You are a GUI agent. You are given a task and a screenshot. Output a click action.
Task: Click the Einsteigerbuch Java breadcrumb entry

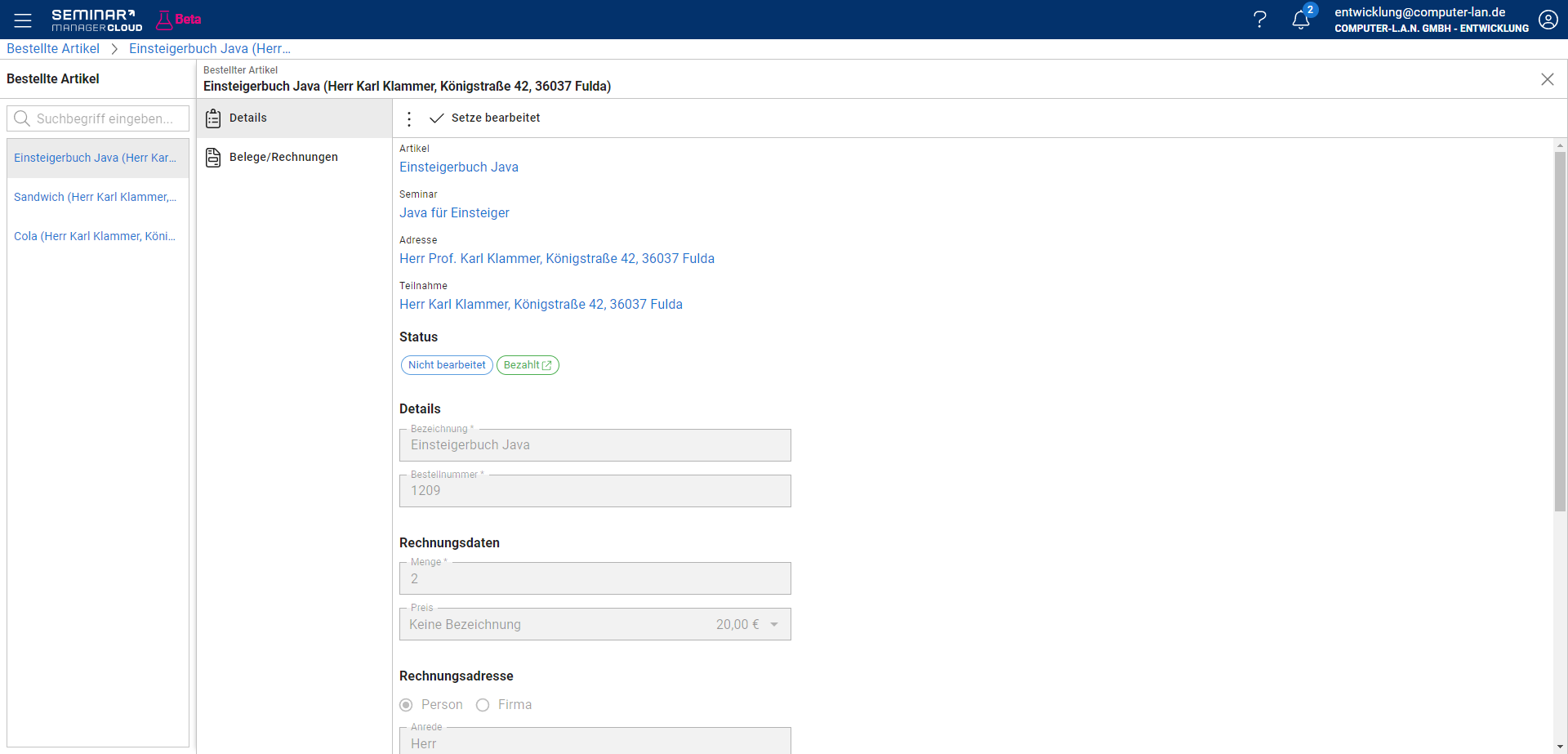pyautogui.click(x=210, y=48)
